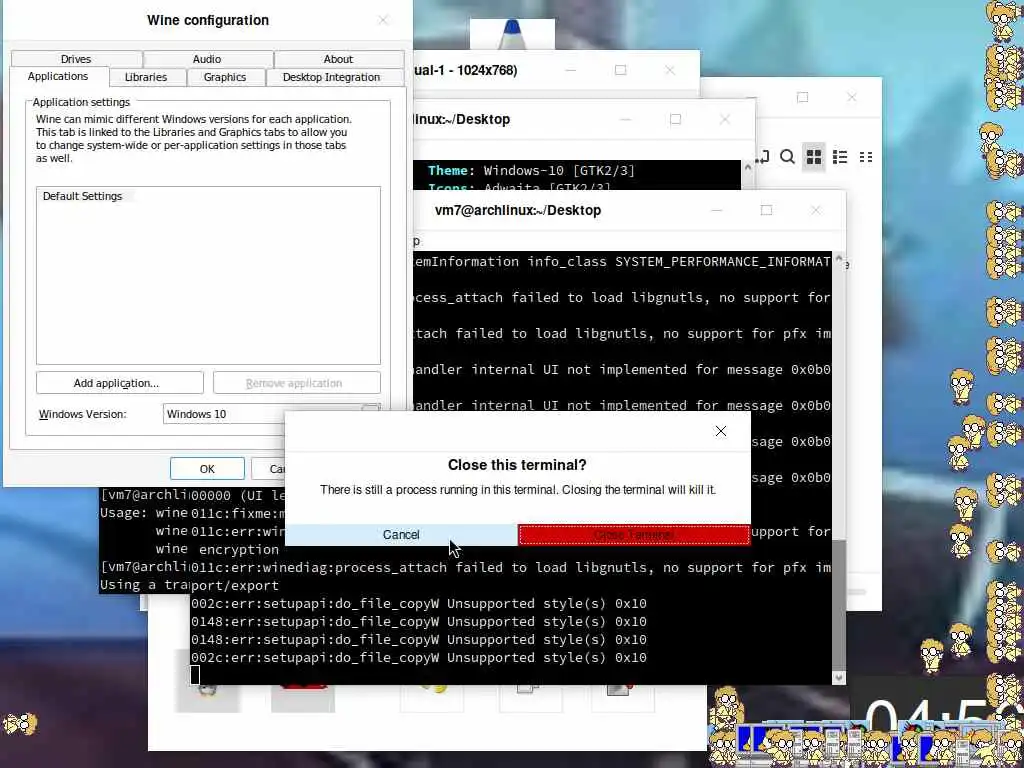This screenshot has width=1024, height=768.
Task: Confirm Wine configuration with OK
Action: pyautogui.click(x=207, y=469)
